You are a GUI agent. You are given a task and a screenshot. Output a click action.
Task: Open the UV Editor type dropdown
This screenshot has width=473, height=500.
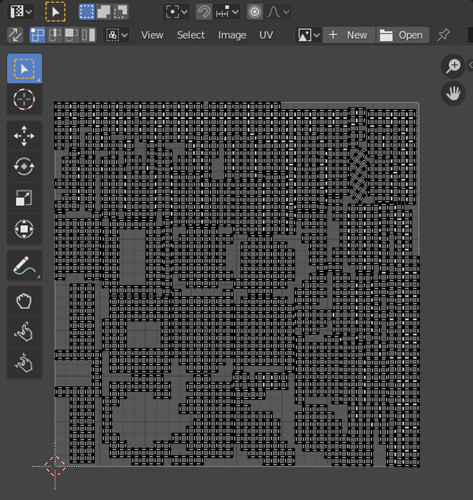click(21, 12)
